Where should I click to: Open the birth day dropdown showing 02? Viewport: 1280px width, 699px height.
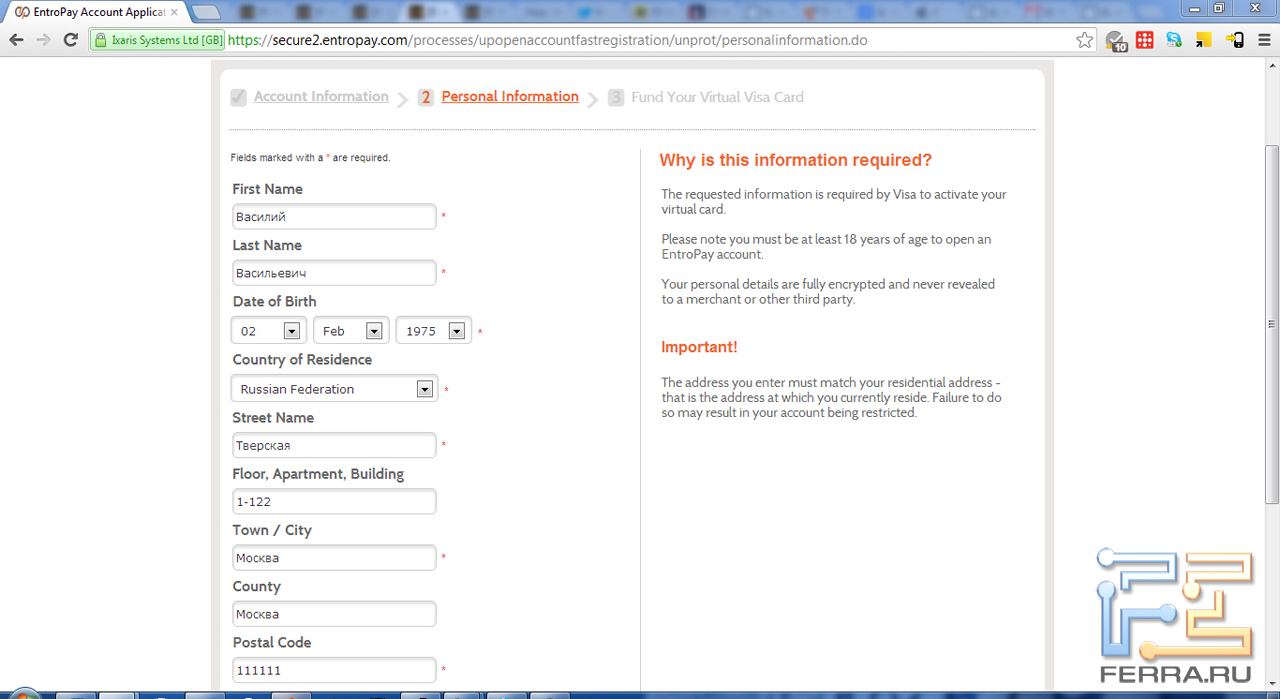(269, 331)
